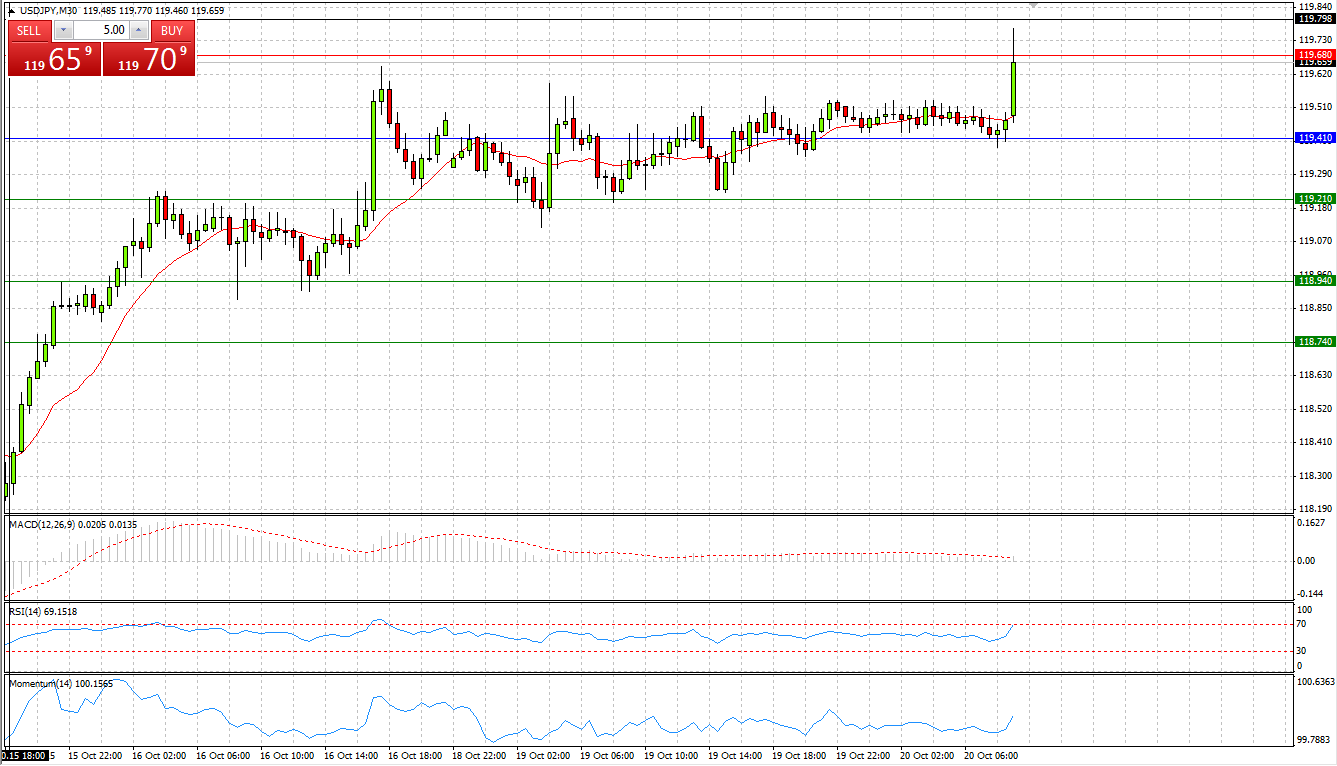This screenshot has width=1337, height=766.
Task: Increase trade volume with up arrow
Action: tap(139, 30)
